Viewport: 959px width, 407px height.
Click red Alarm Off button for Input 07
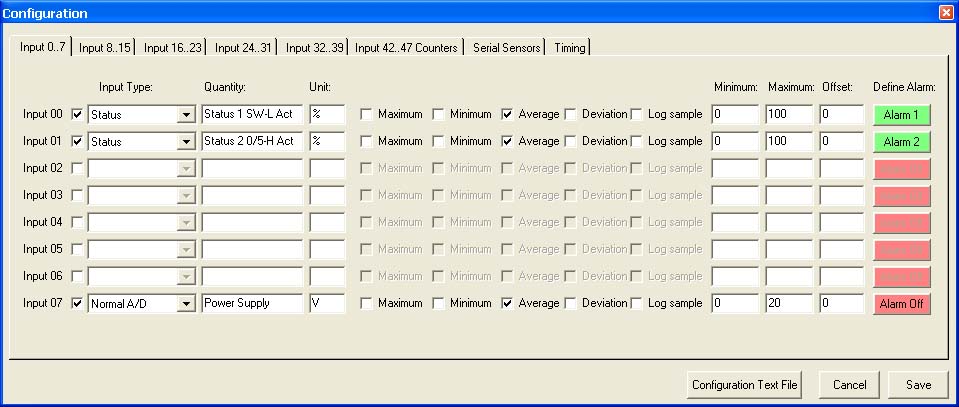pyautogui.click(x=901, y=303)
